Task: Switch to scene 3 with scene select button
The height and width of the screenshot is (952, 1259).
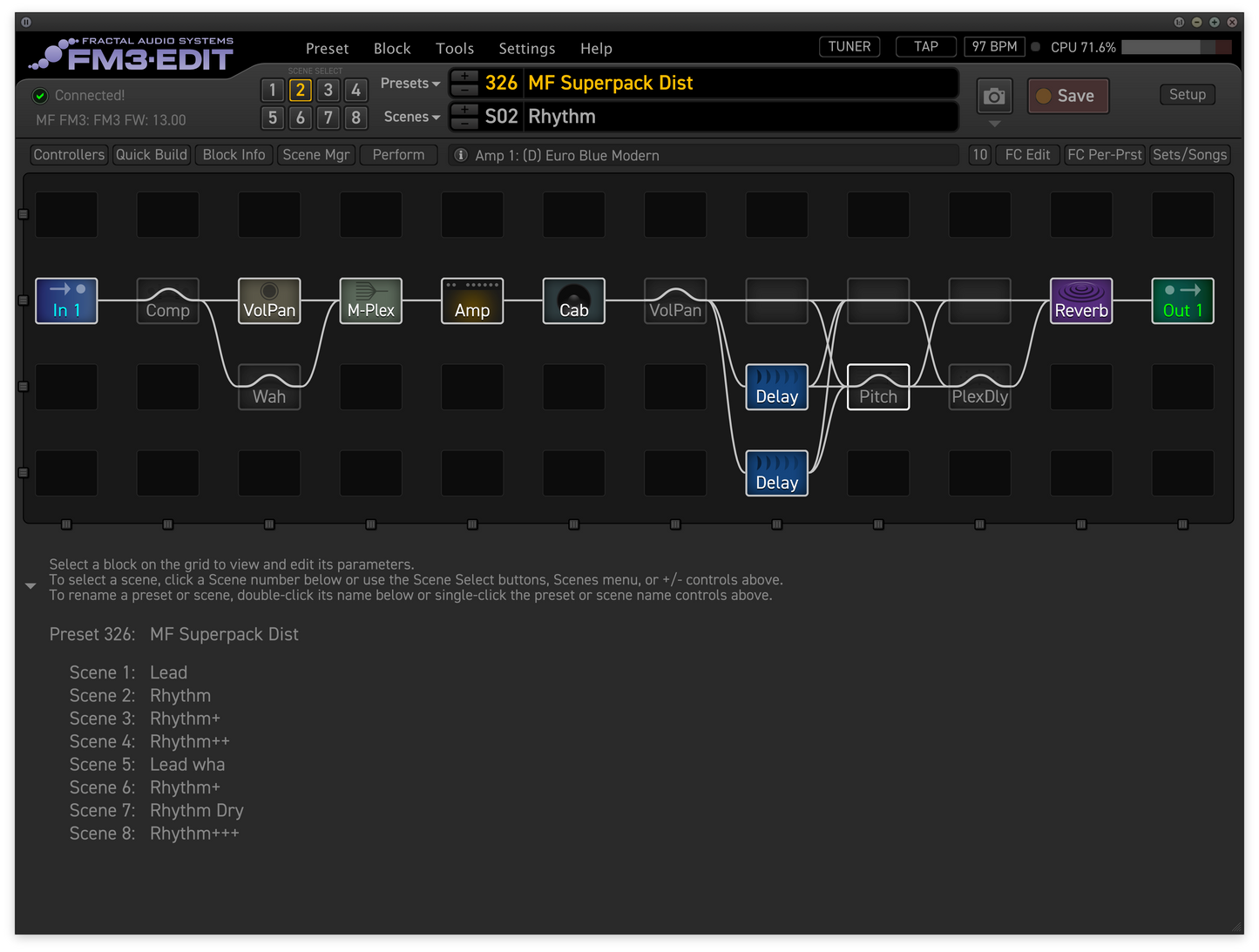Action: click(x=328, y=90)
